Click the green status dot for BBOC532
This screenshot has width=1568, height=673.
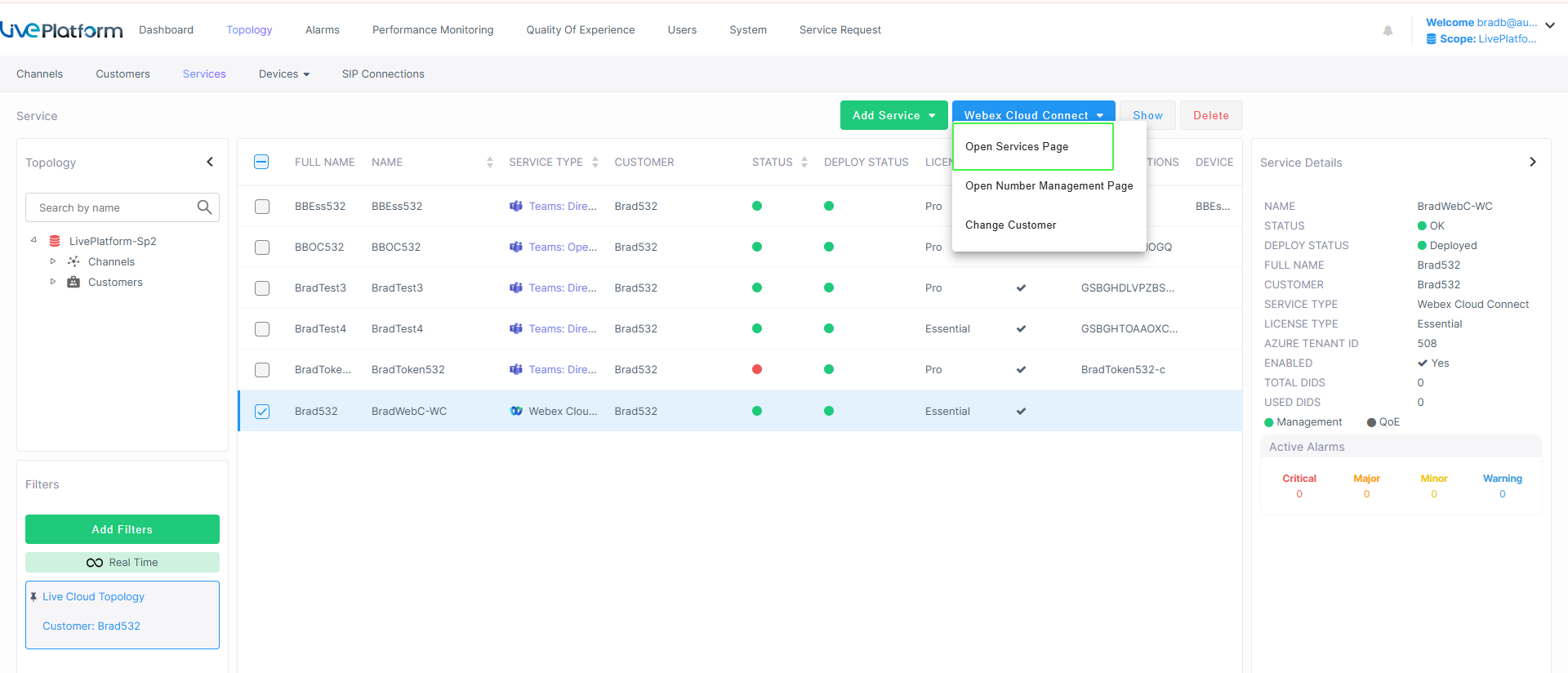tap(757, 247)
